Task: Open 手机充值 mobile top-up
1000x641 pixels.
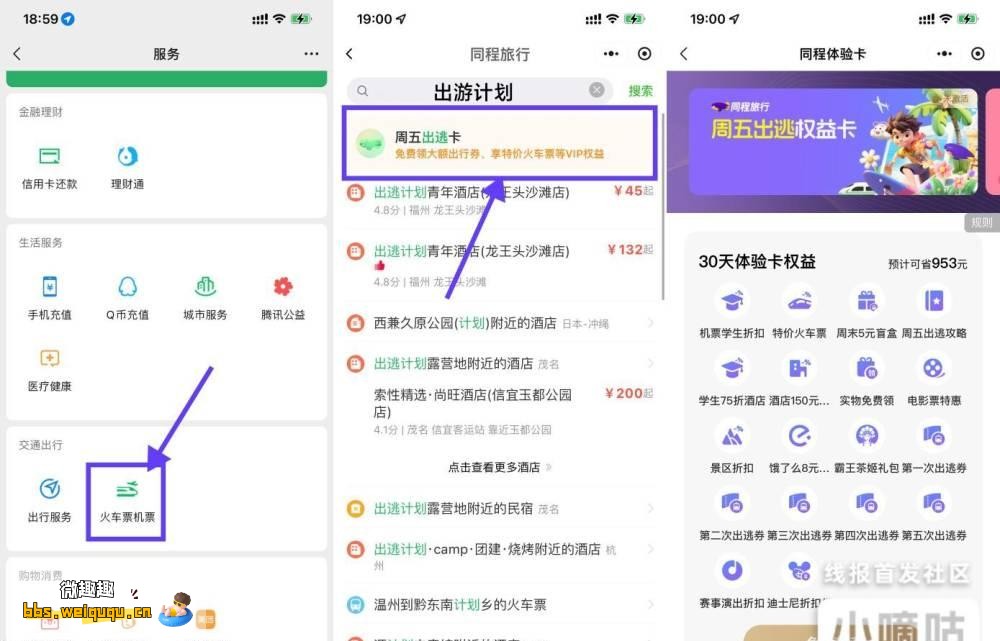Action: click(49, 297)
